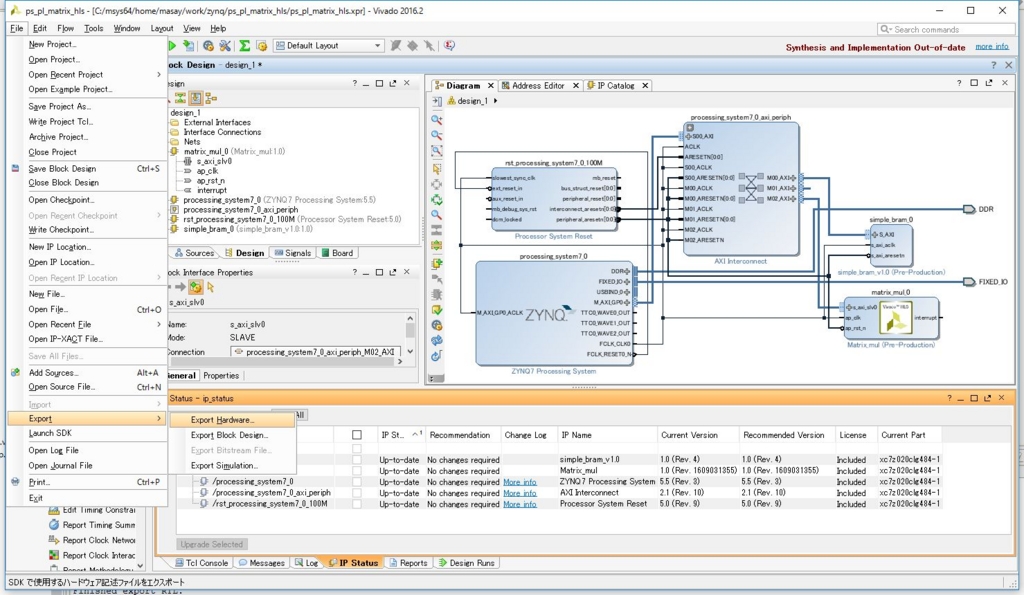Click the Run Synthesis green arrow icon
Screen dimensions: 1024x595
tap(172, 46)
